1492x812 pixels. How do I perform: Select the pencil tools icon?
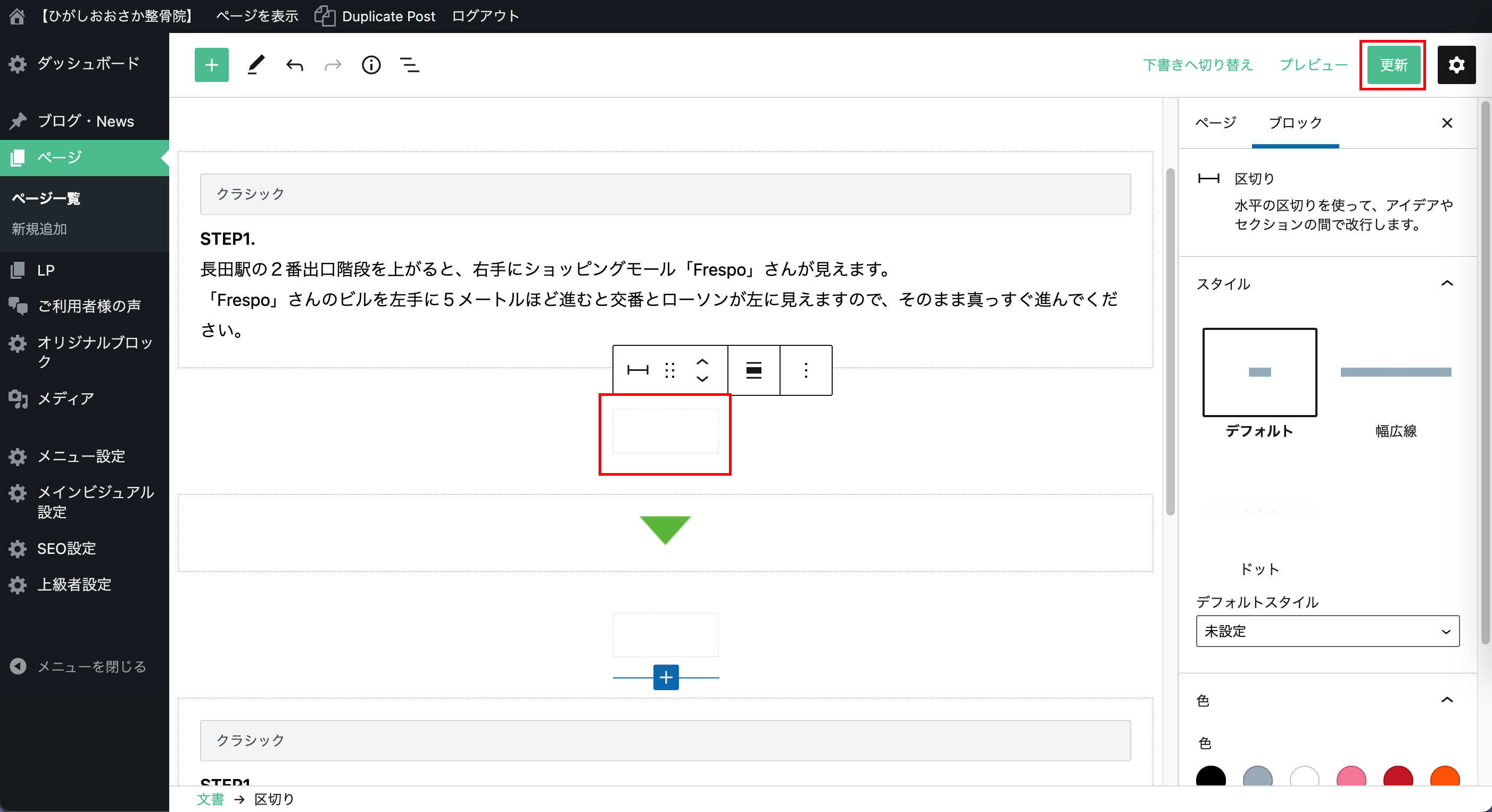256,65
